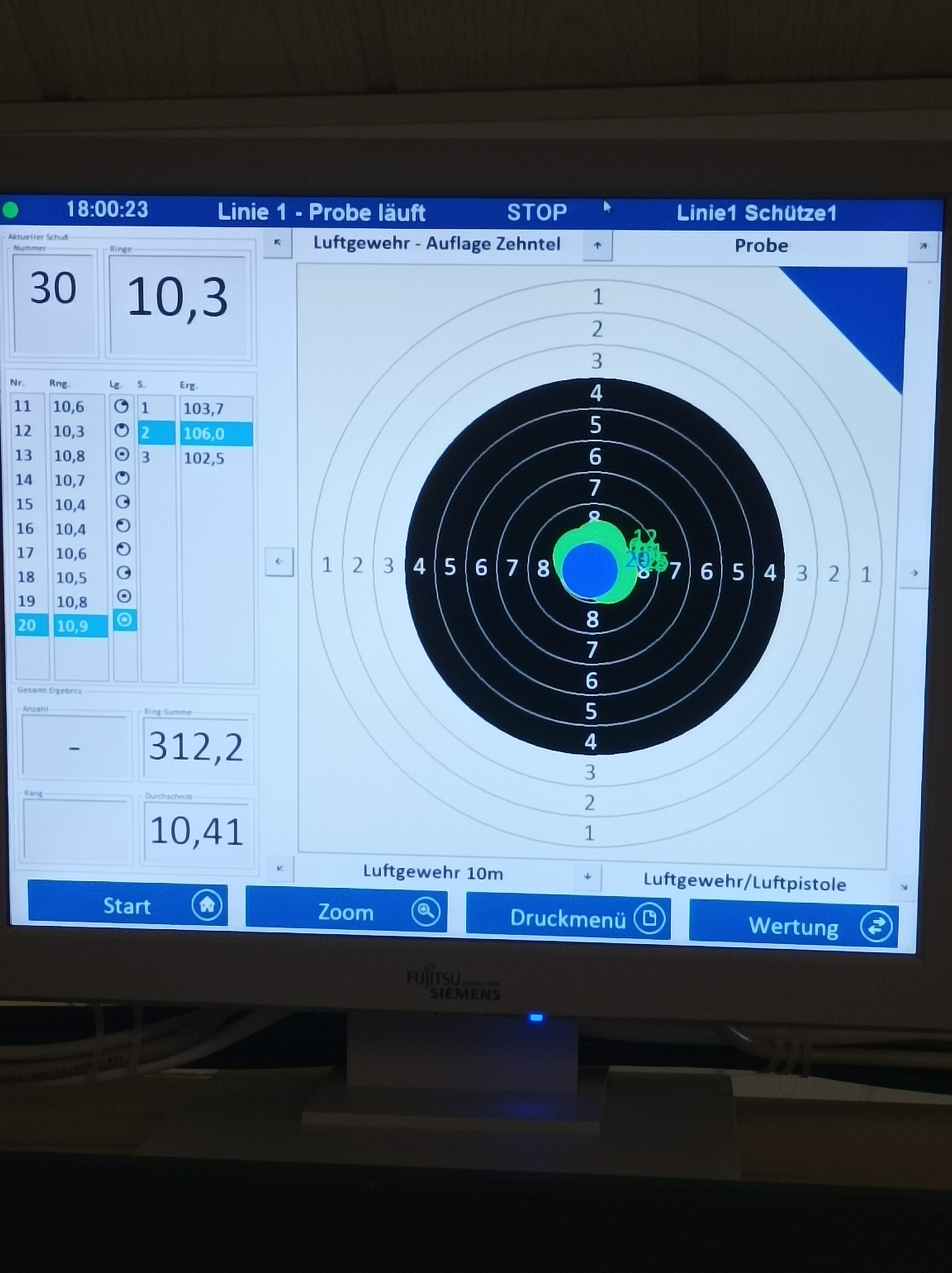The image size is (952, 1273).
Task: Click the up arrow above the target
Action: pos(597,246)
